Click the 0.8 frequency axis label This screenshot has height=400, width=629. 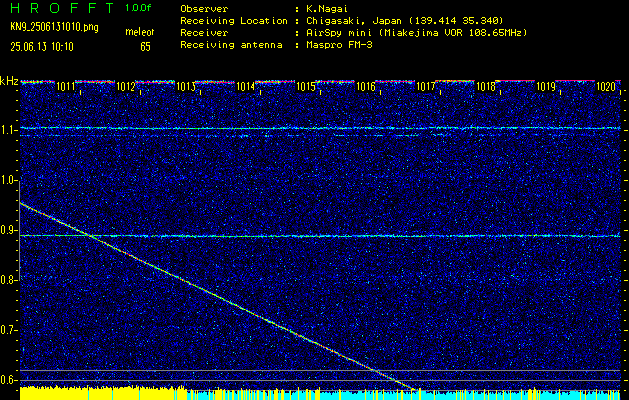[7, 280]
